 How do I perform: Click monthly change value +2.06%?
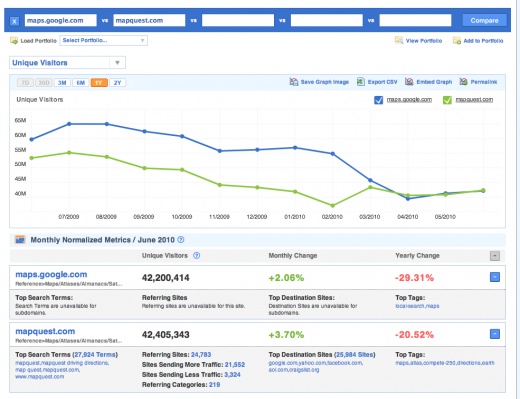click(x=286, y=278)
